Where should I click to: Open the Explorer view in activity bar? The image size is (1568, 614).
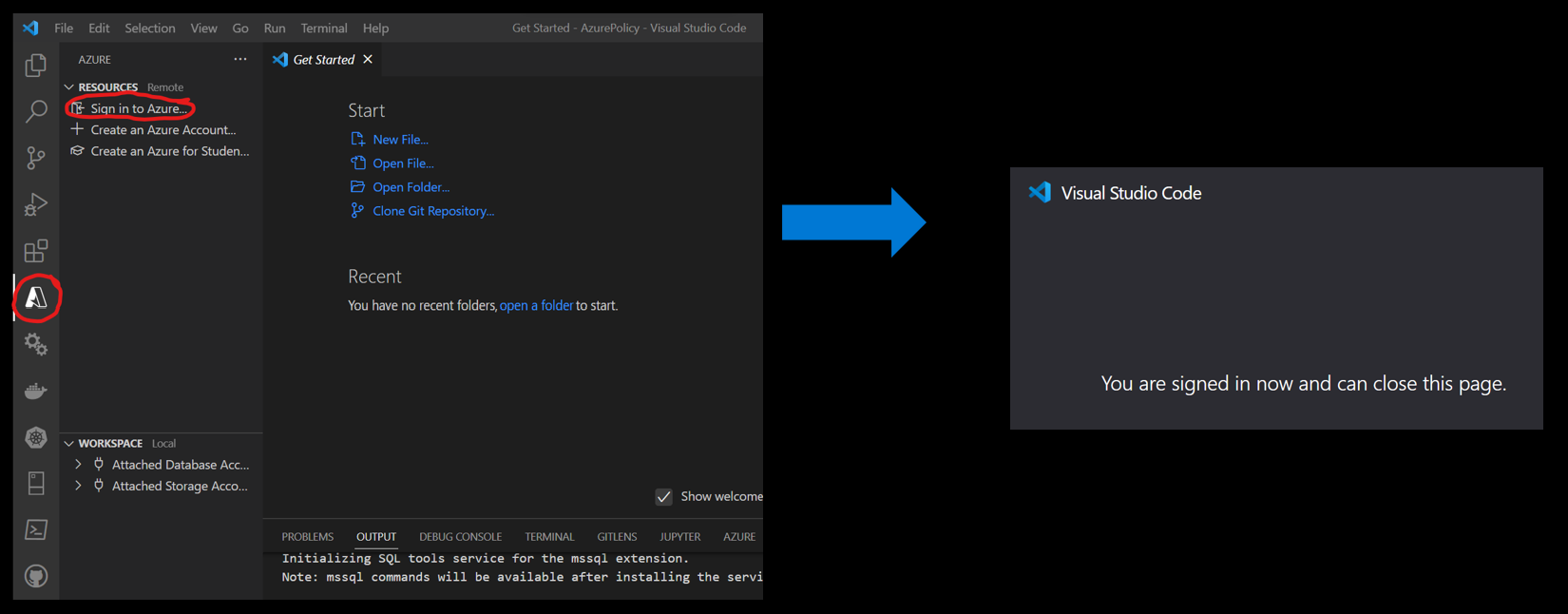point(35,65)
